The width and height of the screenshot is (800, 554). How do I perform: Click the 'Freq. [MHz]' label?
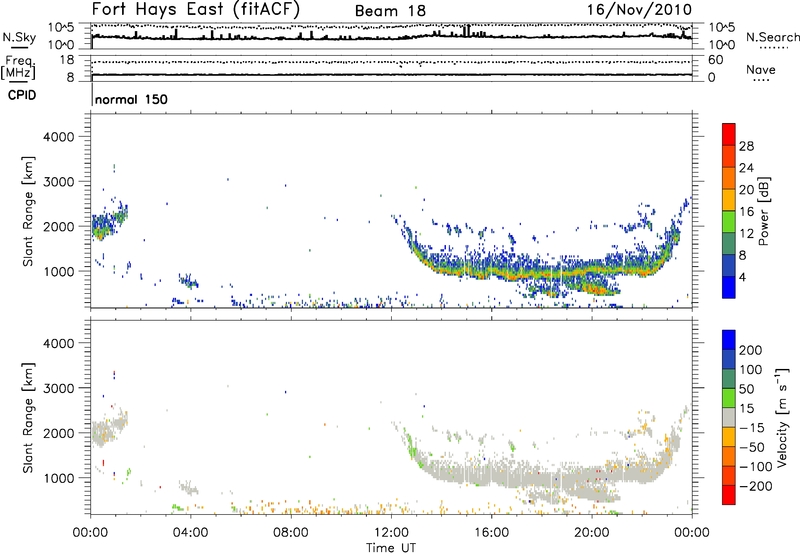(x=18, y=67)
